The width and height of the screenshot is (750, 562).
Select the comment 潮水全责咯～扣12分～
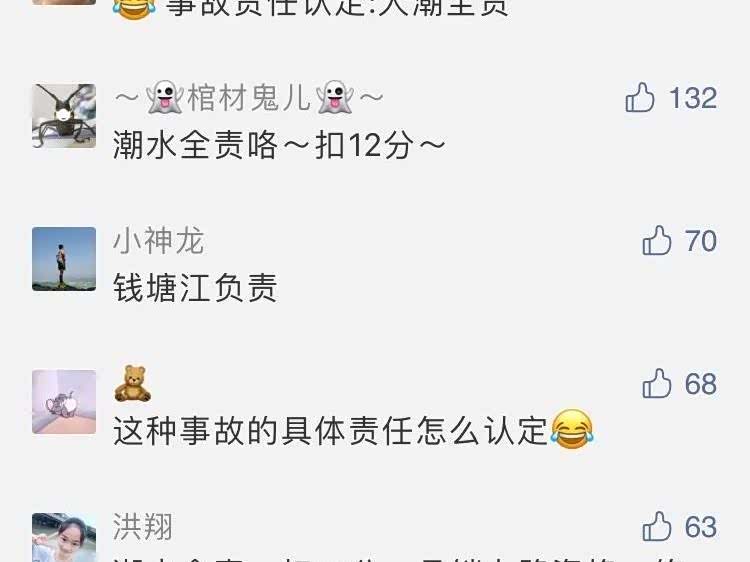click(279, 144)
